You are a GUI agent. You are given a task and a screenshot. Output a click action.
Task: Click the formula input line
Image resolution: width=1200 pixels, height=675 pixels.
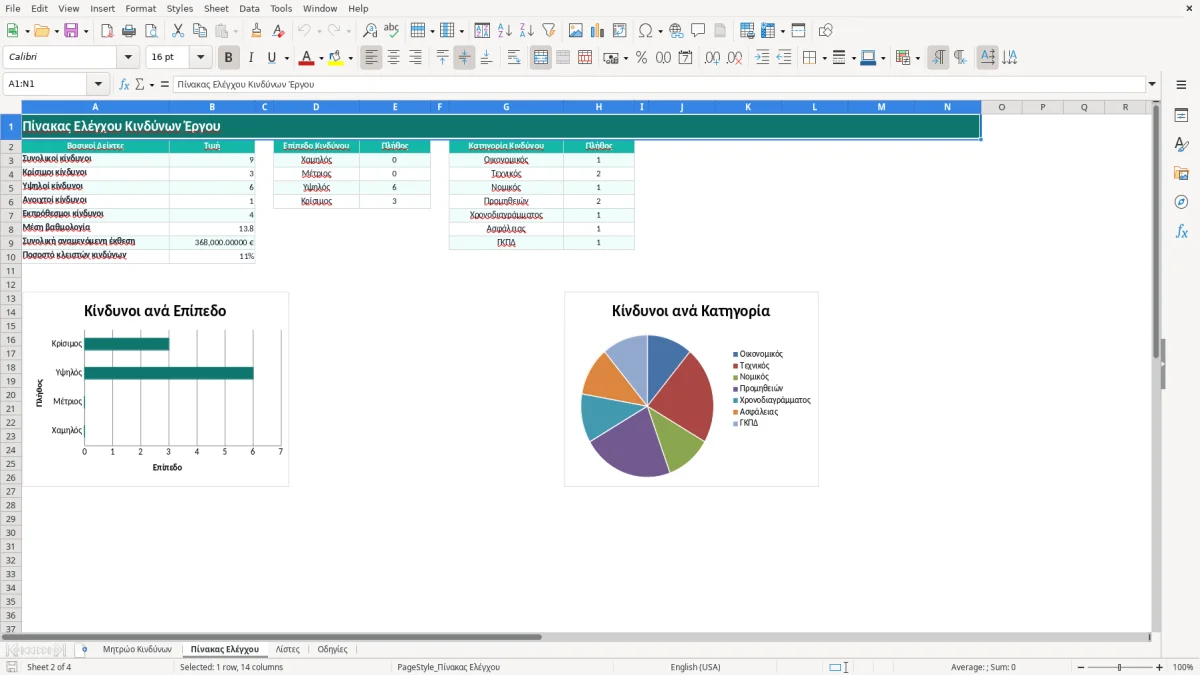(659, 84)
